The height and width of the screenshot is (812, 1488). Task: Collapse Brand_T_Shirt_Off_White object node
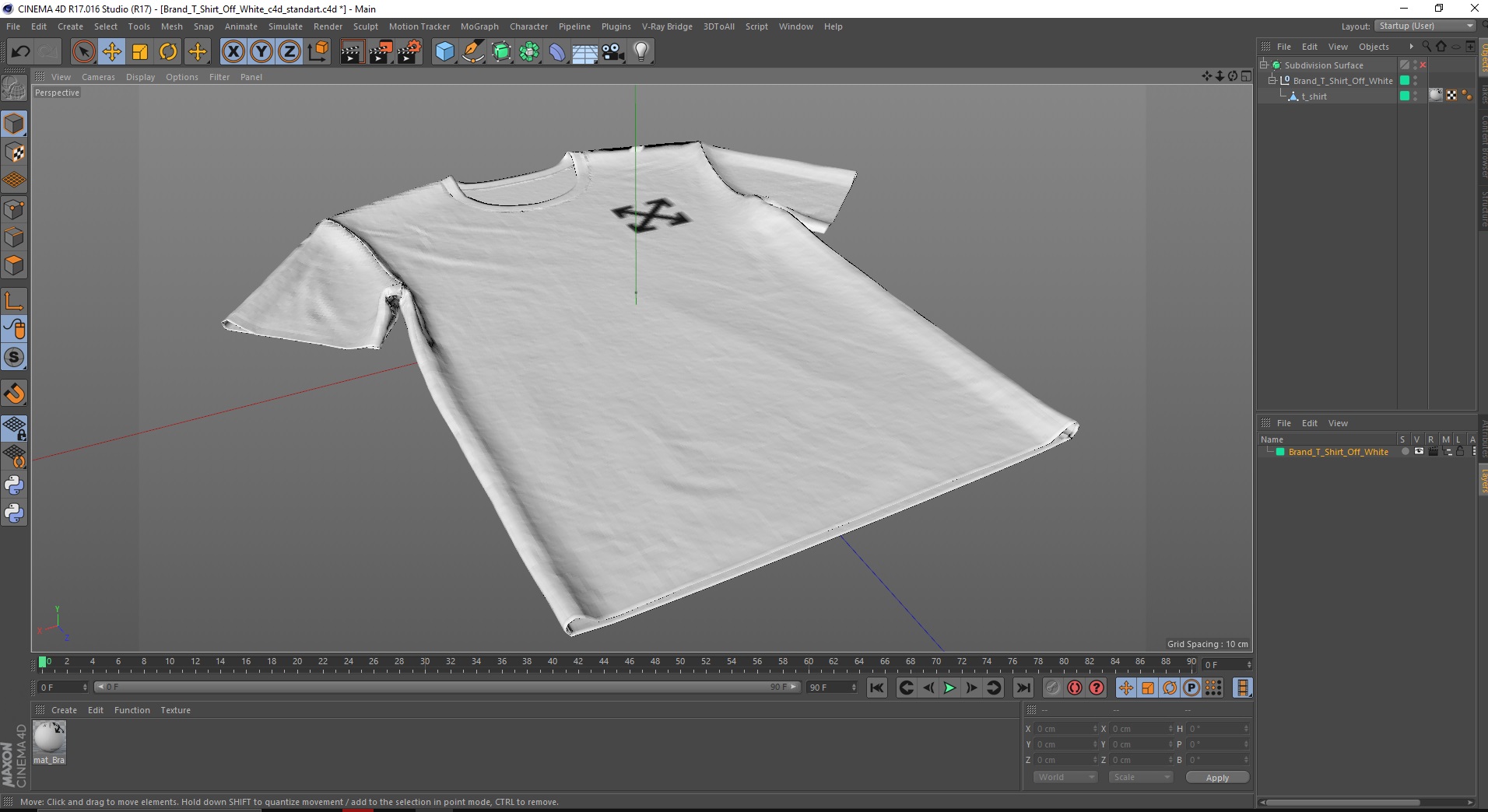tap(1272, 81)
